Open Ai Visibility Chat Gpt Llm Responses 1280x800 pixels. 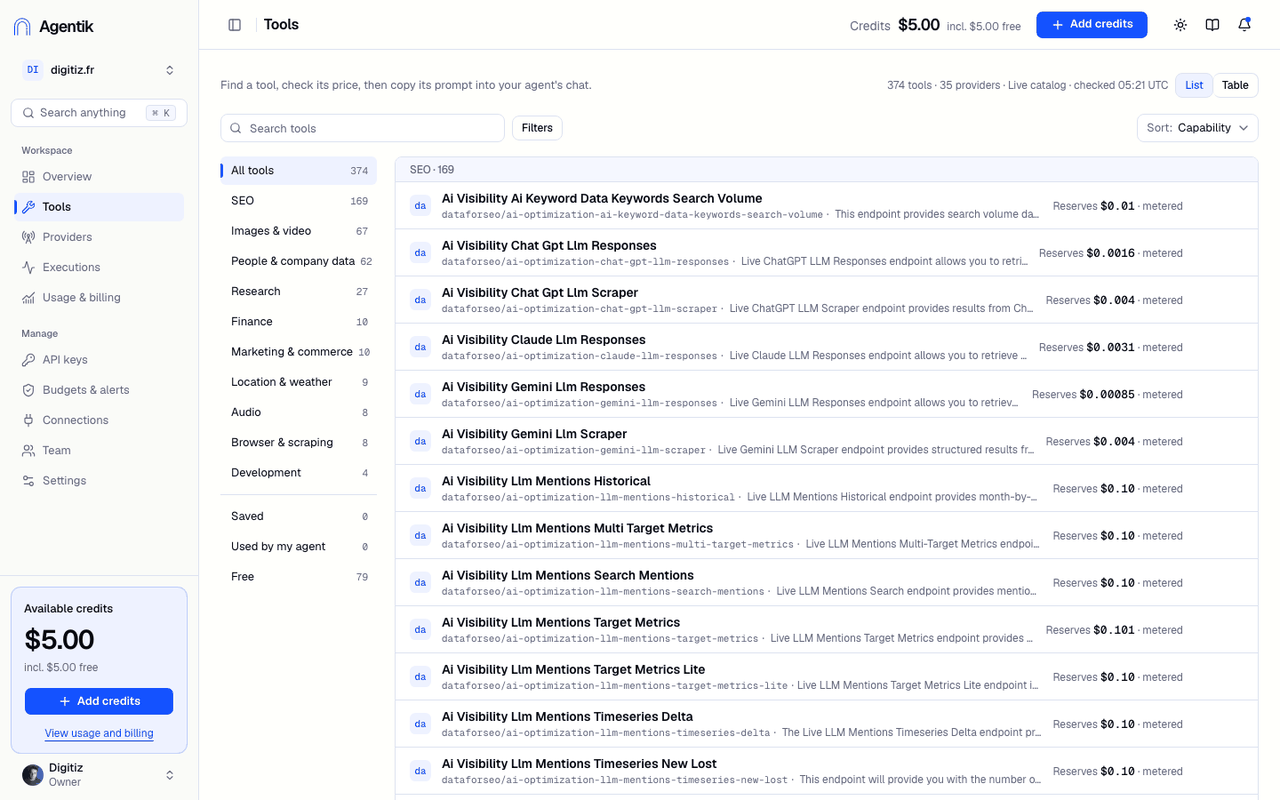click(826, 253)
